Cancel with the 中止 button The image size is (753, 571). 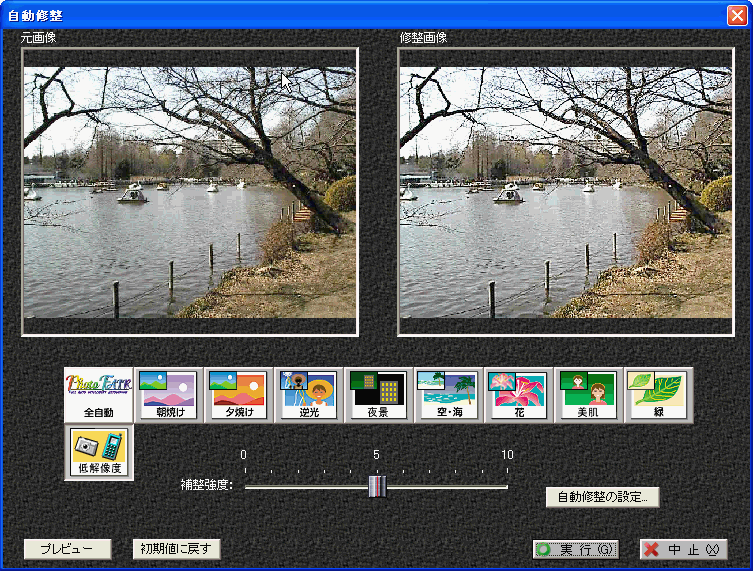click(x=683, y=549)
